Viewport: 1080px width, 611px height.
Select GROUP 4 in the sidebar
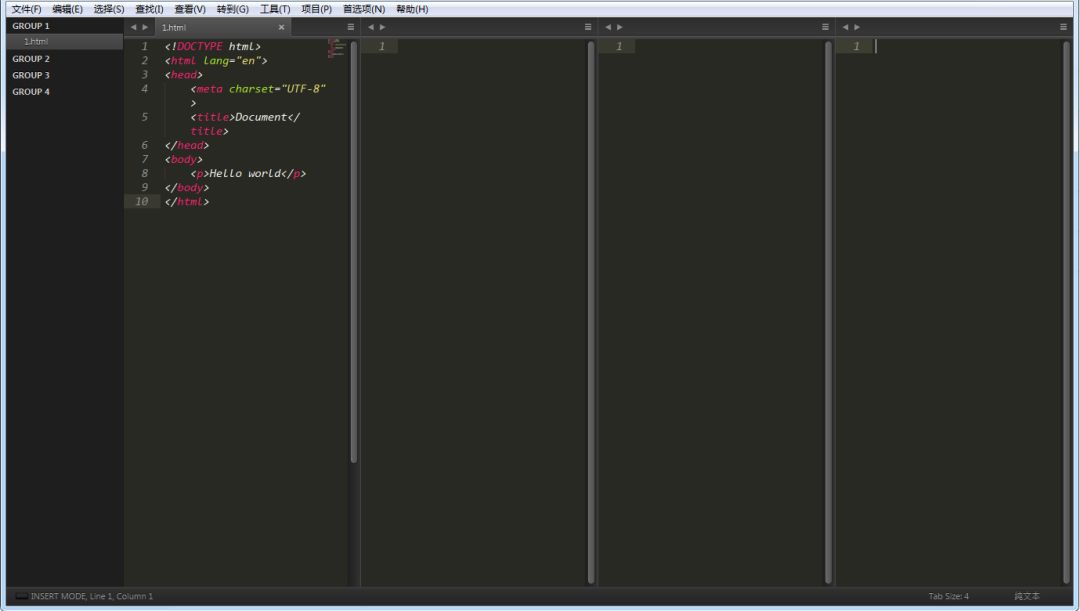(31, 92)
